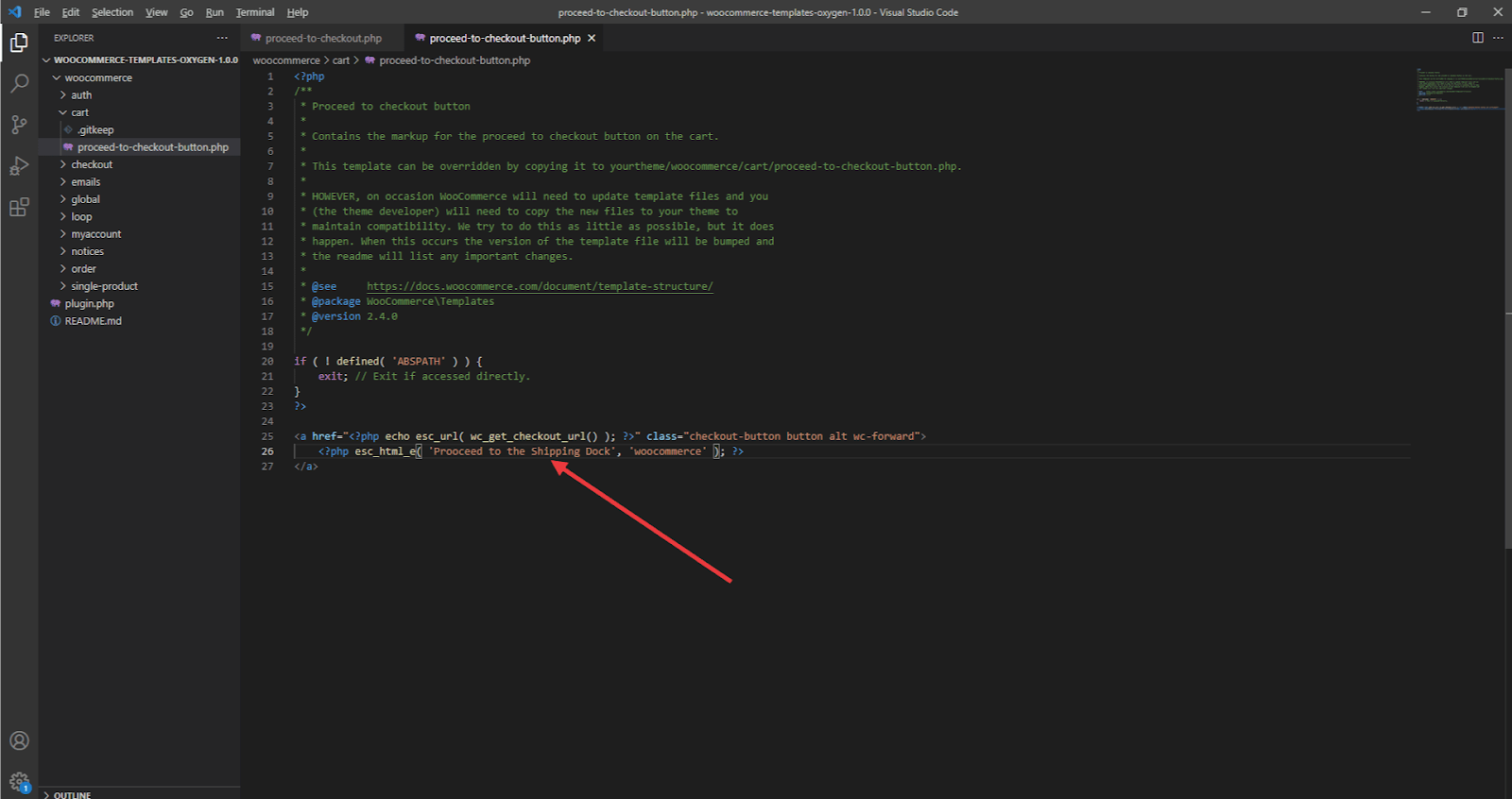Click the plugin.php file icon

(x=56, y=304)
